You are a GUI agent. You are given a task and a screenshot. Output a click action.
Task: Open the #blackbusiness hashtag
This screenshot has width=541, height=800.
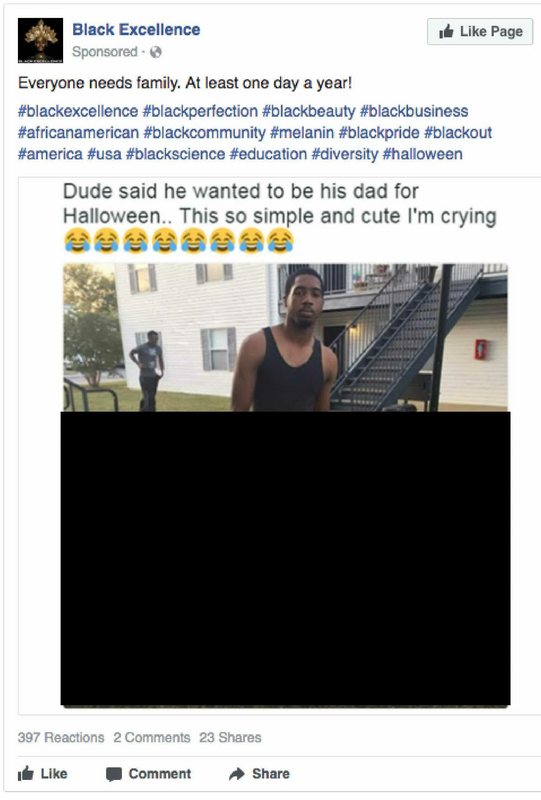[414, 111]
